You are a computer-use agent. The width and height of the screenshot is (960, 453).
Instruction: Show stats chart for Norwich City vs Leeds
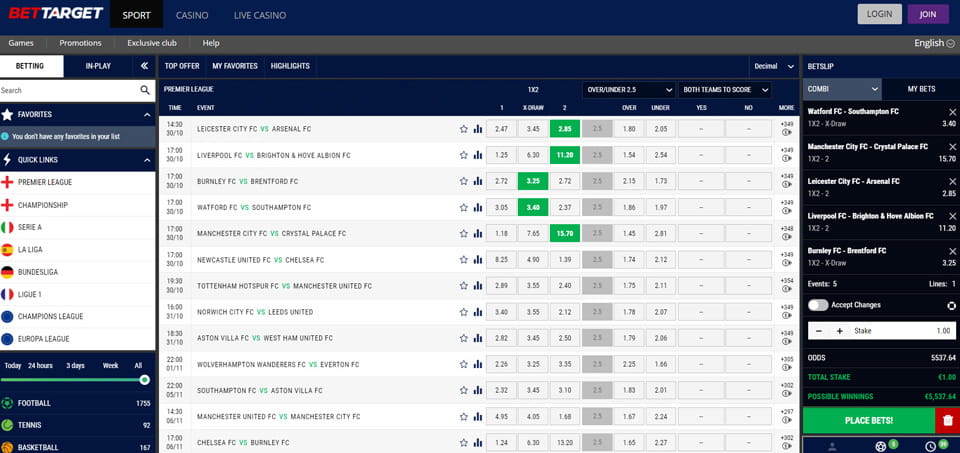pos(478,312)
